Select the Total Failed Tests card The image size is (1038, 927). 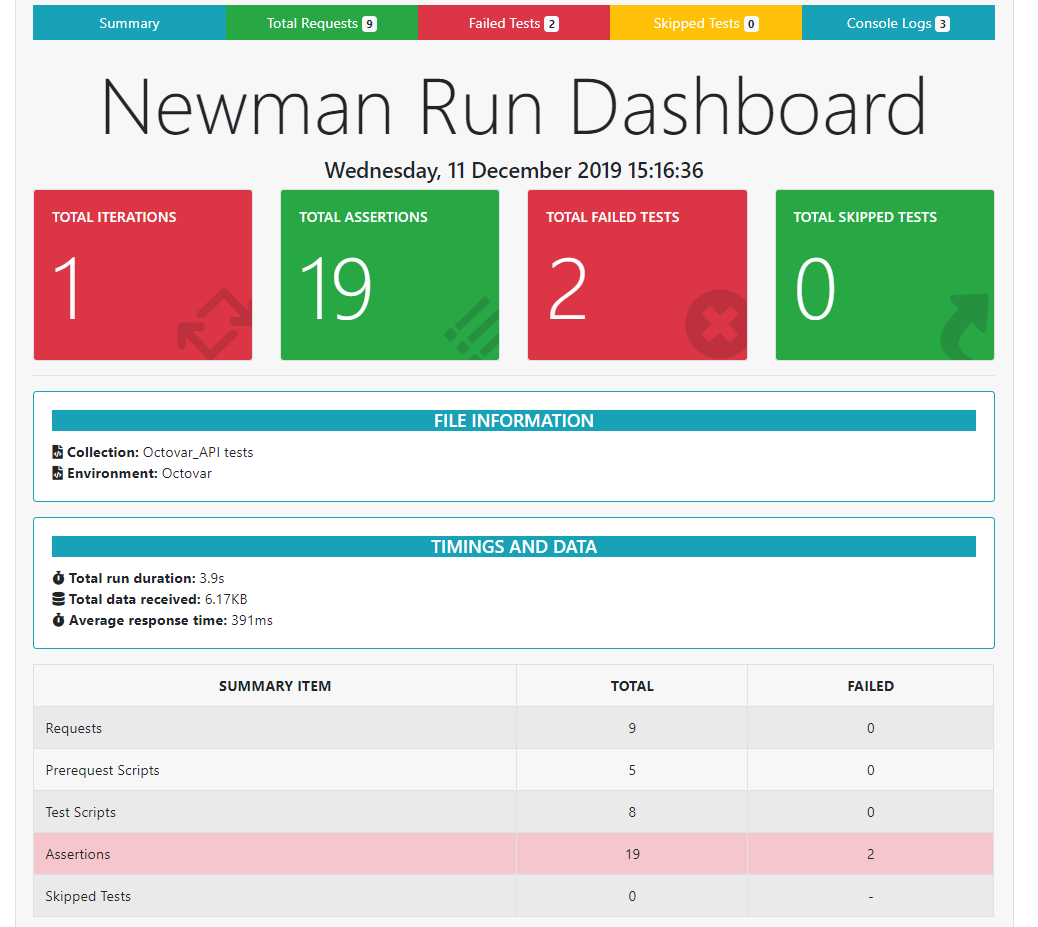pos(637,274)
